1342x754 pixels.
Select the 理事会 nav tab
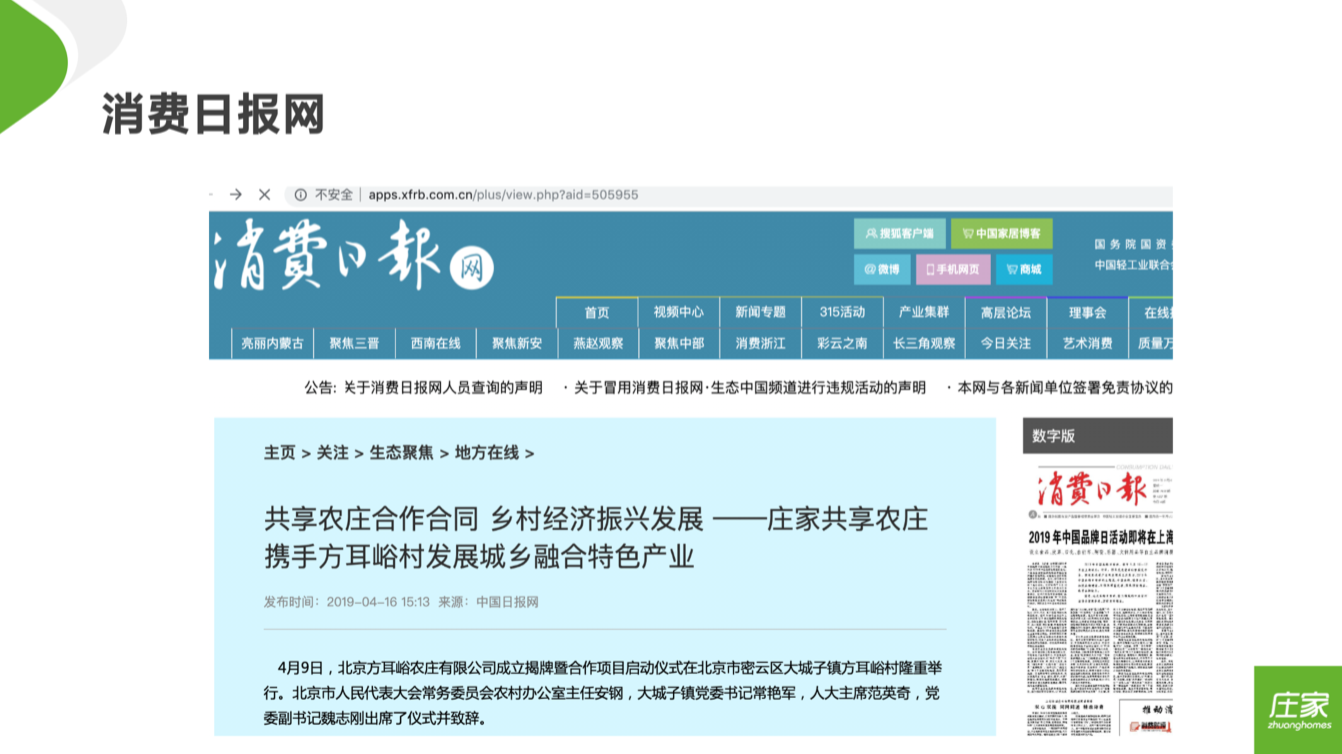point(1087,312)
